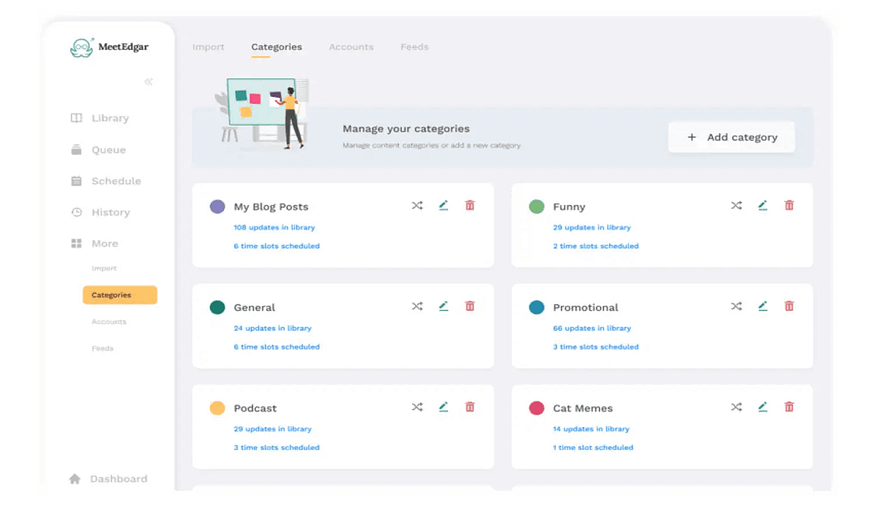Screen dimensions: 875x506
Task: Click the red Cat Memes color dot
Action: pyautogui.click(x=536, y=408)
